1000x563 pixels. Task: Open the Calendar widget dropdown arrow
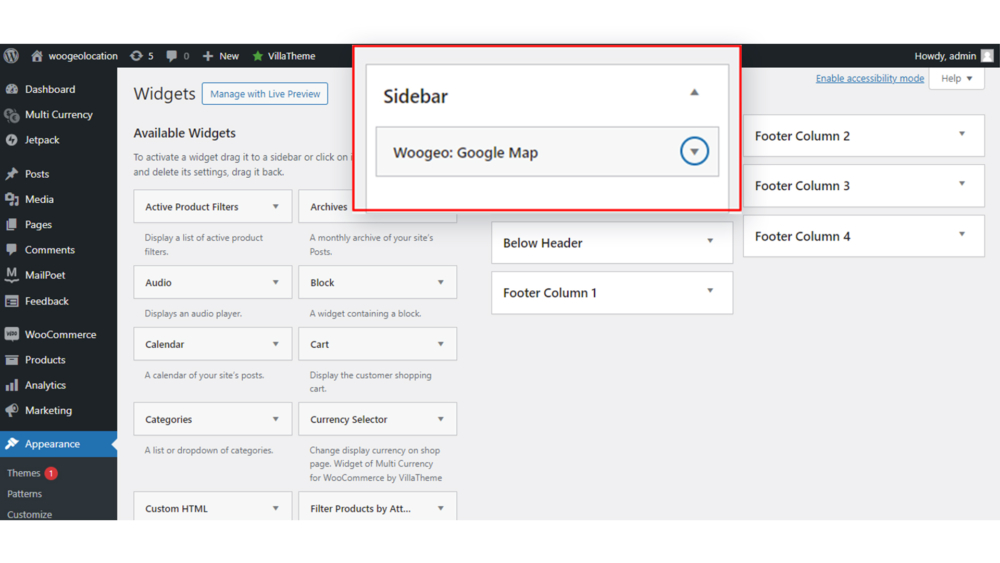coord(276,344)
